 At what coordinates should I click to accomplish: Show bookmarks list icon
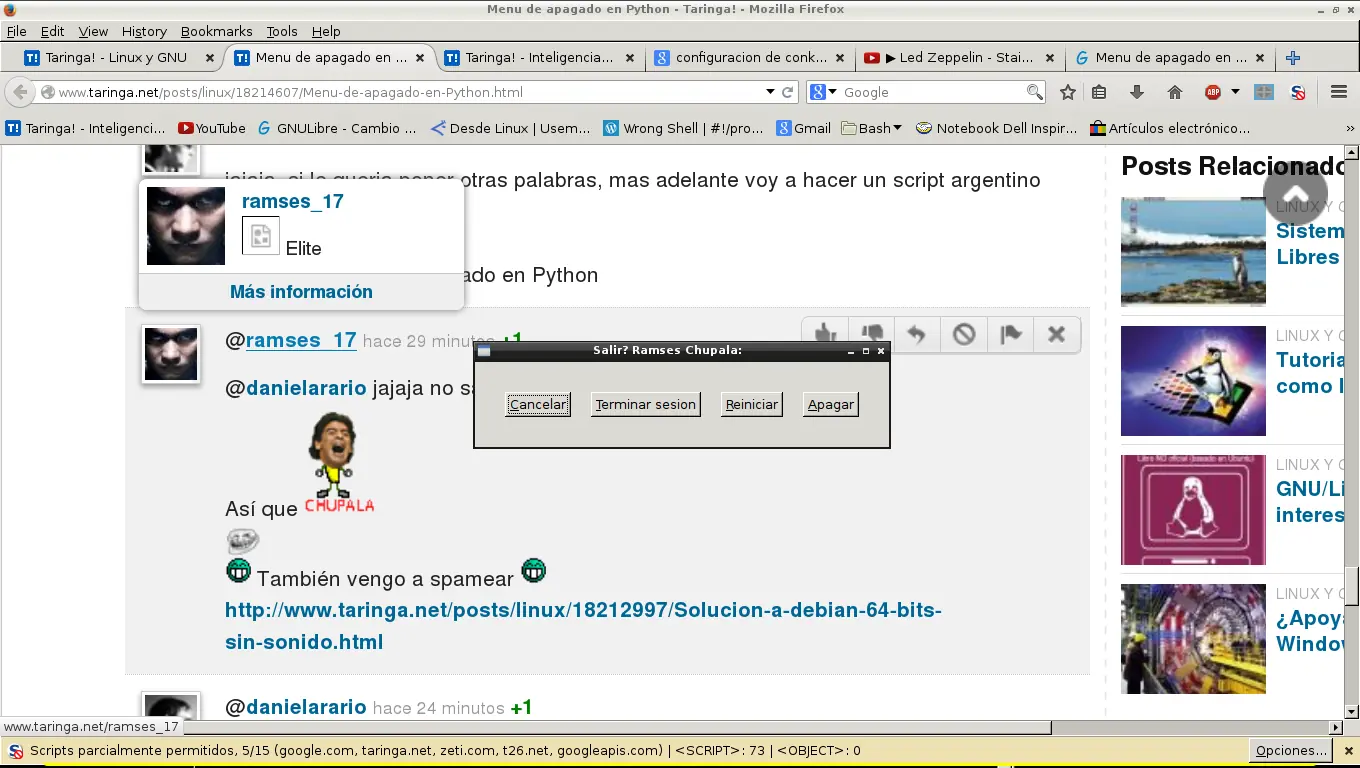[x=1099, y=92]
